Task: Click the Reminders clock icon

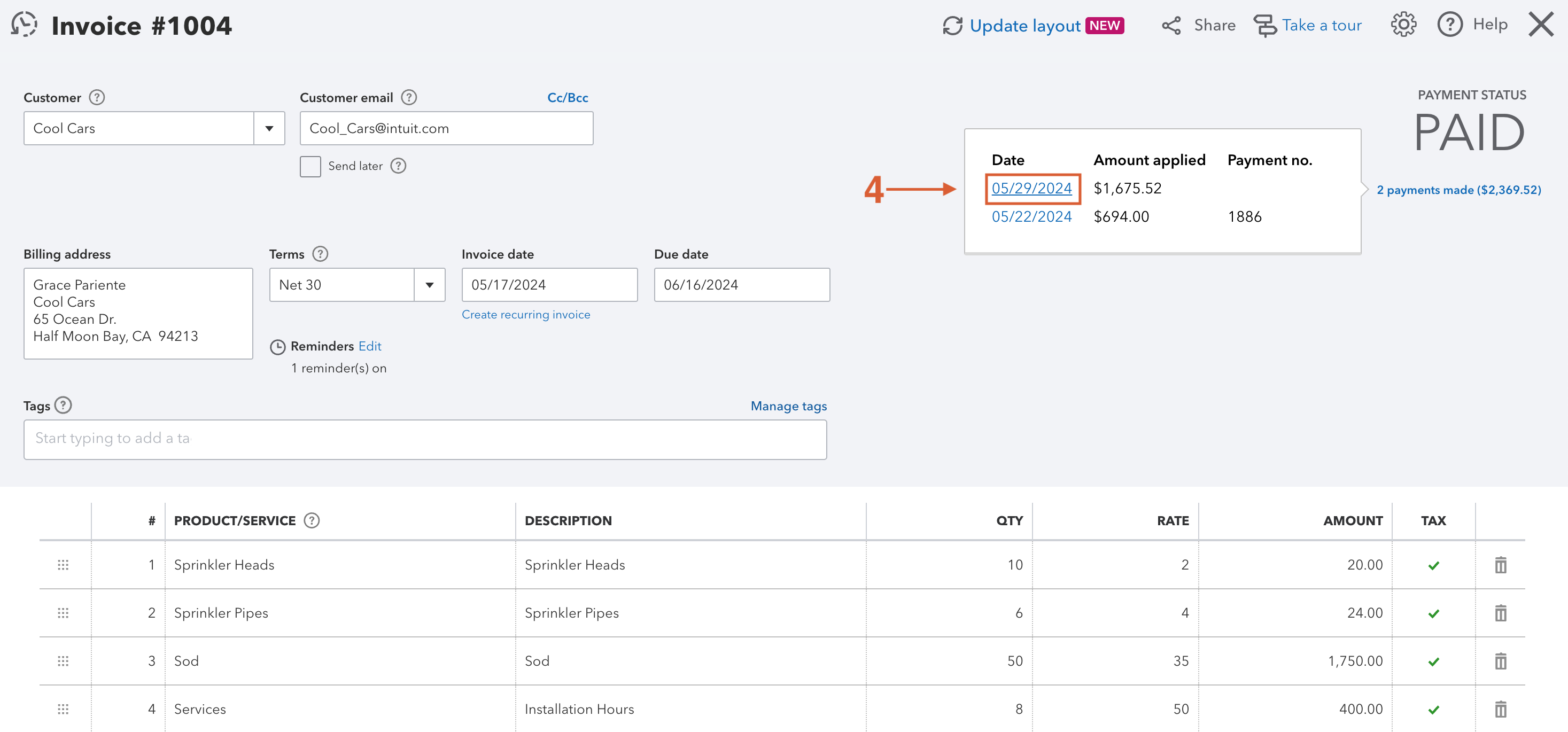Action: [277, 346]
